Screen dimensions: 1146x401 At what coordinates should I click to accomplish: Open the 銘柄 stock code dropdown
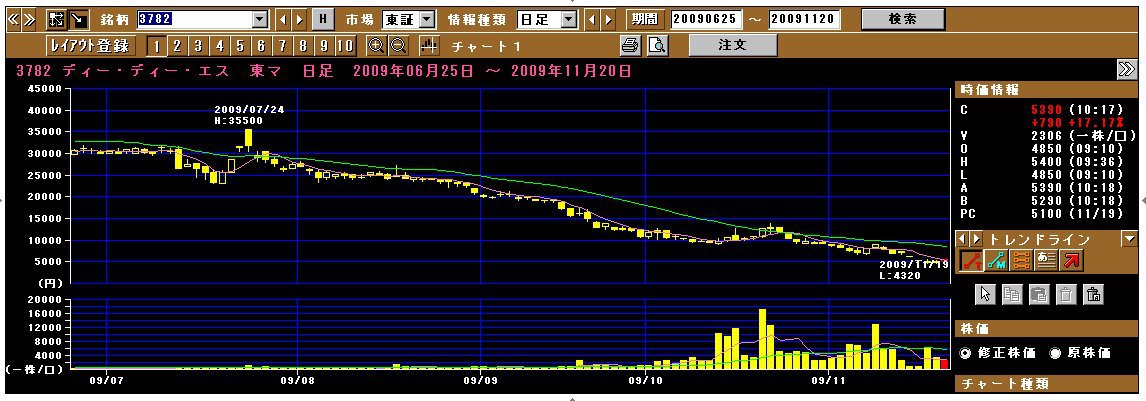pos(260,19)
